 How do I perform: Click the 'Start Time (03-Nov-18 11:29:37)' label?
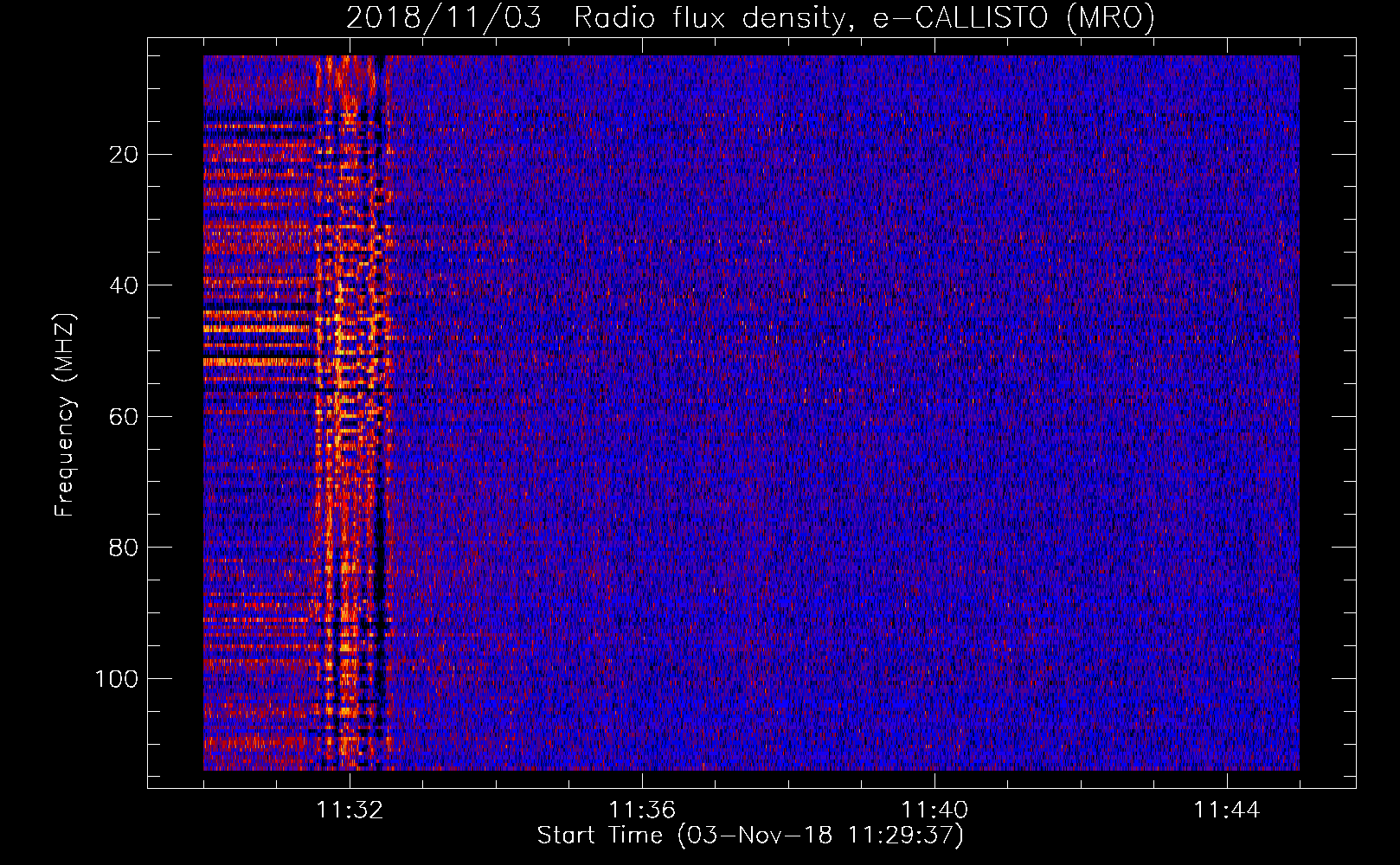[750, 836]
